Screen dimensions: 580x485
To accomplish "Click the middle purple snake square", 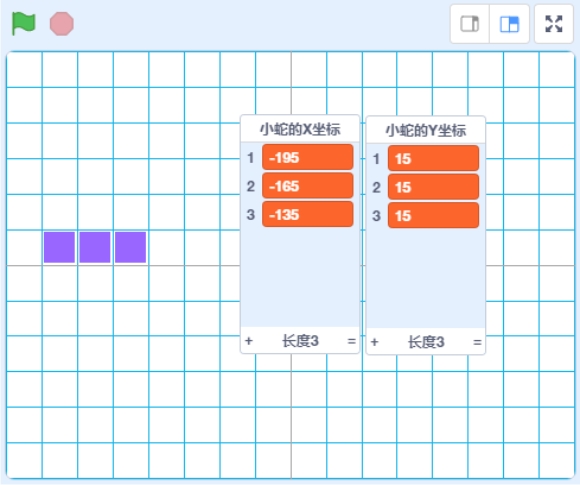I will pos(95,247).
